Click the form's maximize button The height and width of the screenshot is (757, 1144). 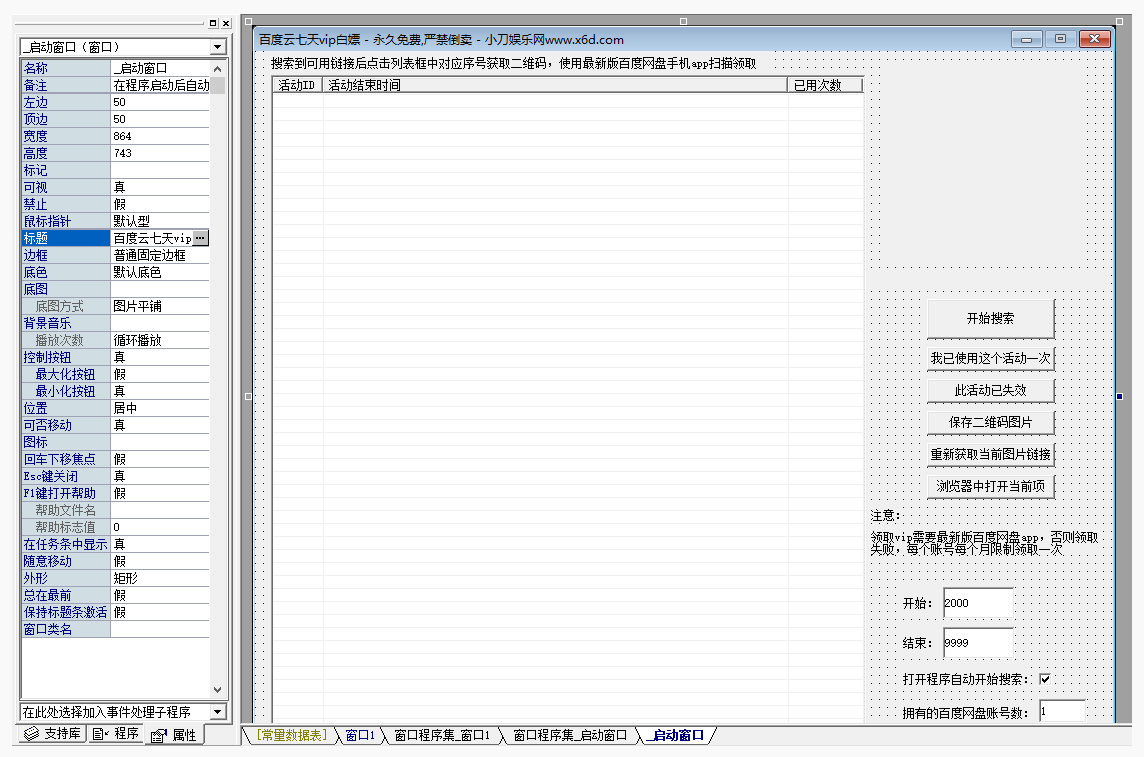tap(1060, 39)
